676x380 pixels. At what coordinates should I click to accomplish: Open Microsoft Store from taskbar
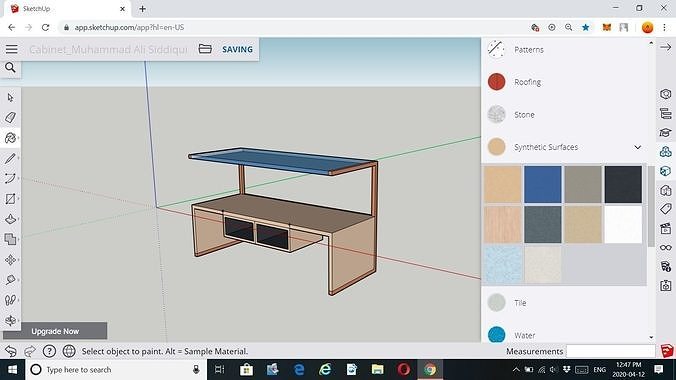click(x=246, y=370)
